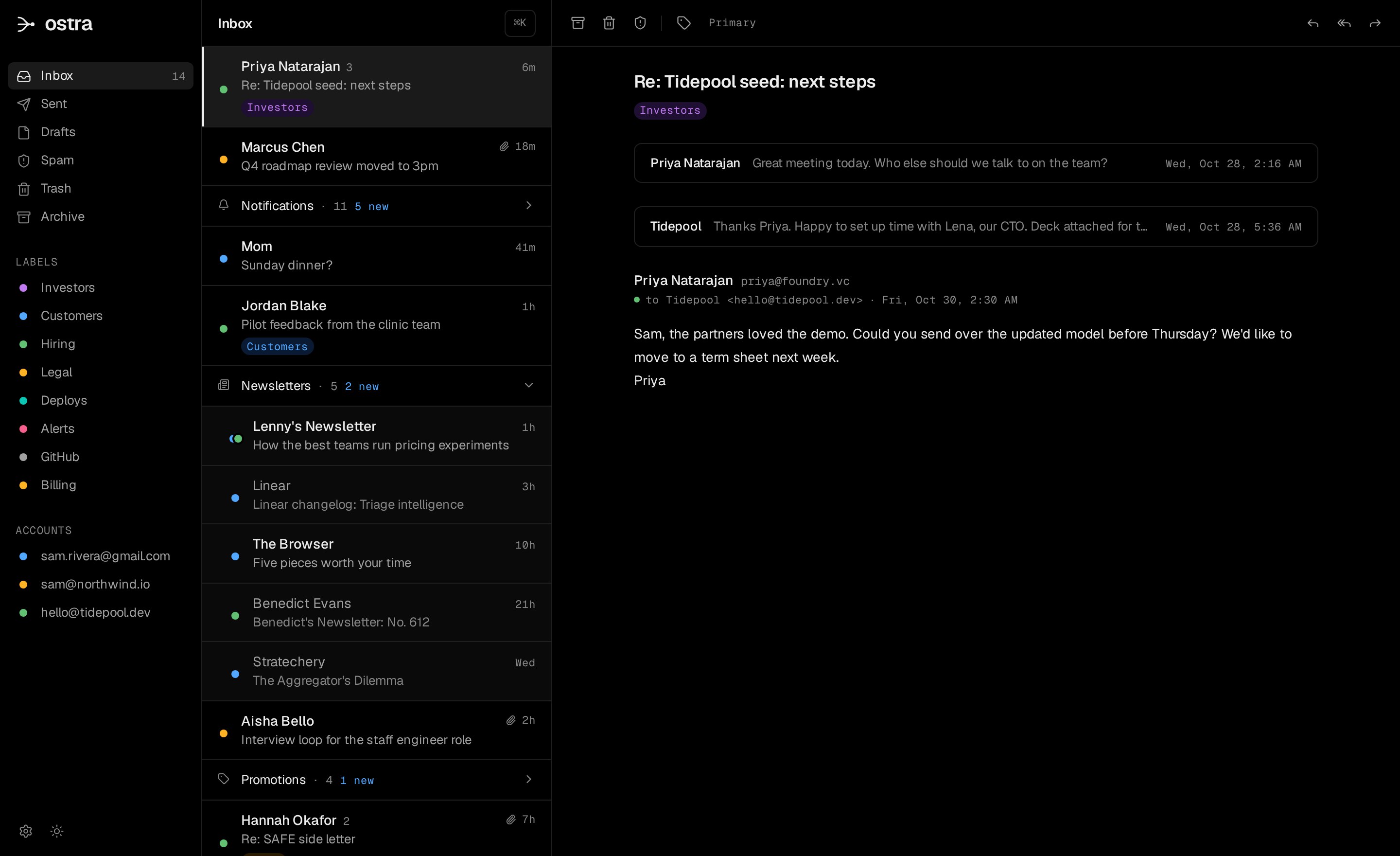Open the Drafts folder
1400x856 pixels.
coord(101,132)
